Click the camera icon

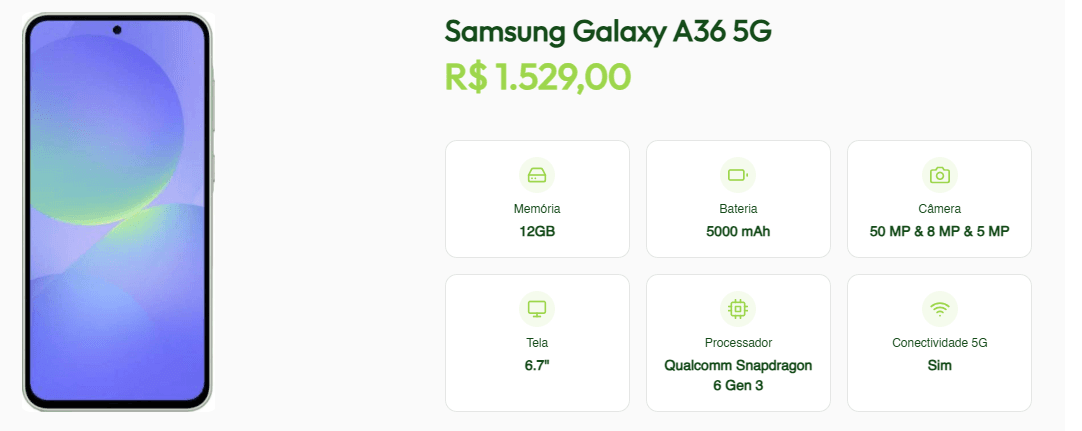click(x=939, y=175)
